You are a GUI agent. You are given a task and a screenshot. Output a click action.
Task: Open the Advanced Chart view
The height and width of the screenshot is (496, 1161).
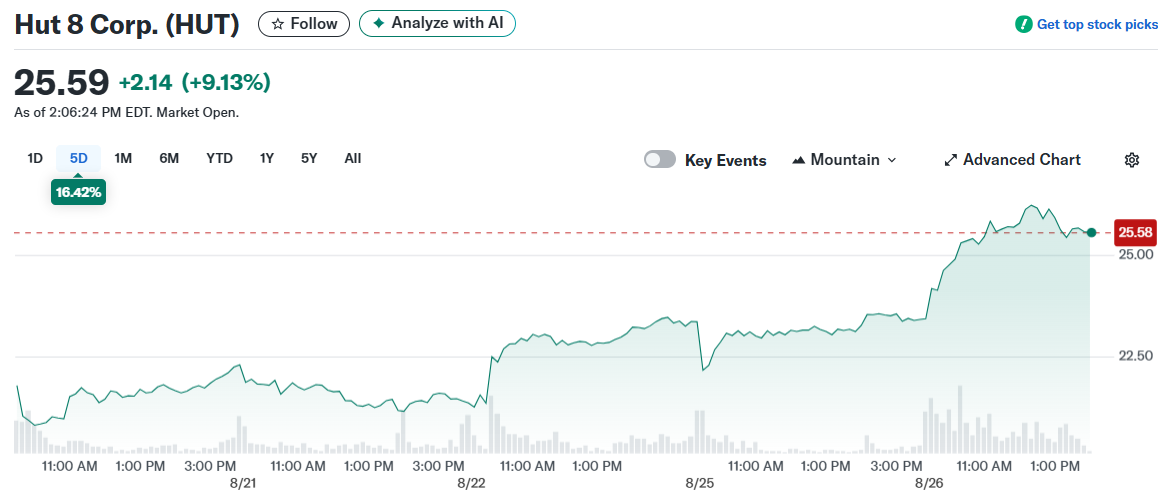click(1013, 160)
